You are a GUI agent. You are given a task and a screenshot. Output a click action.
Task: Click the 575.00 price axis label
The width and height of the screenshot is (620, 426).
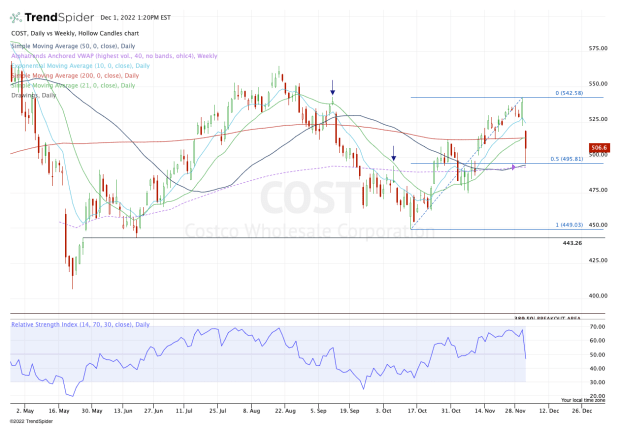[598, 48]
